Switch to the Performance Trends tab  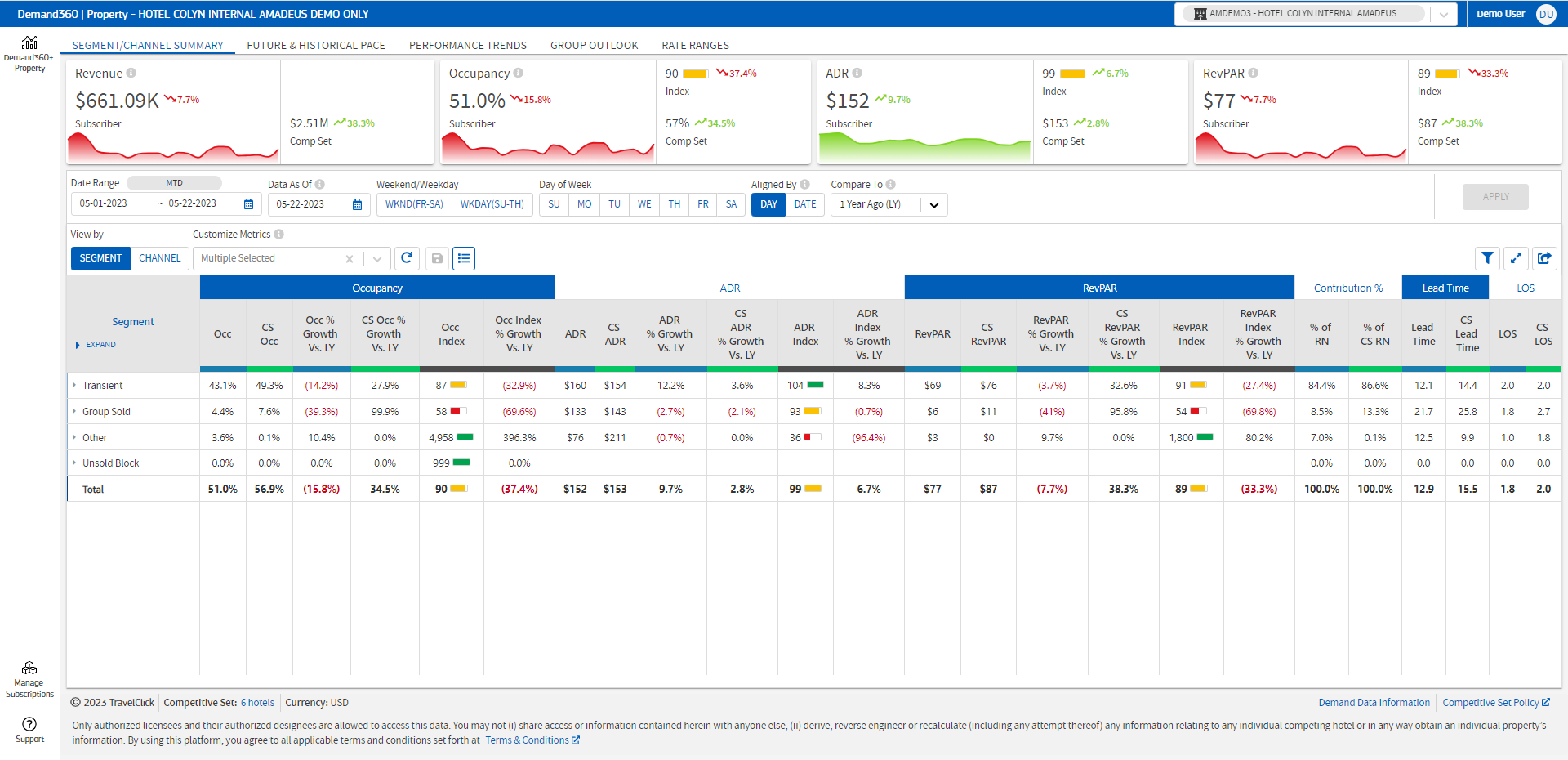tap(467, 46)
